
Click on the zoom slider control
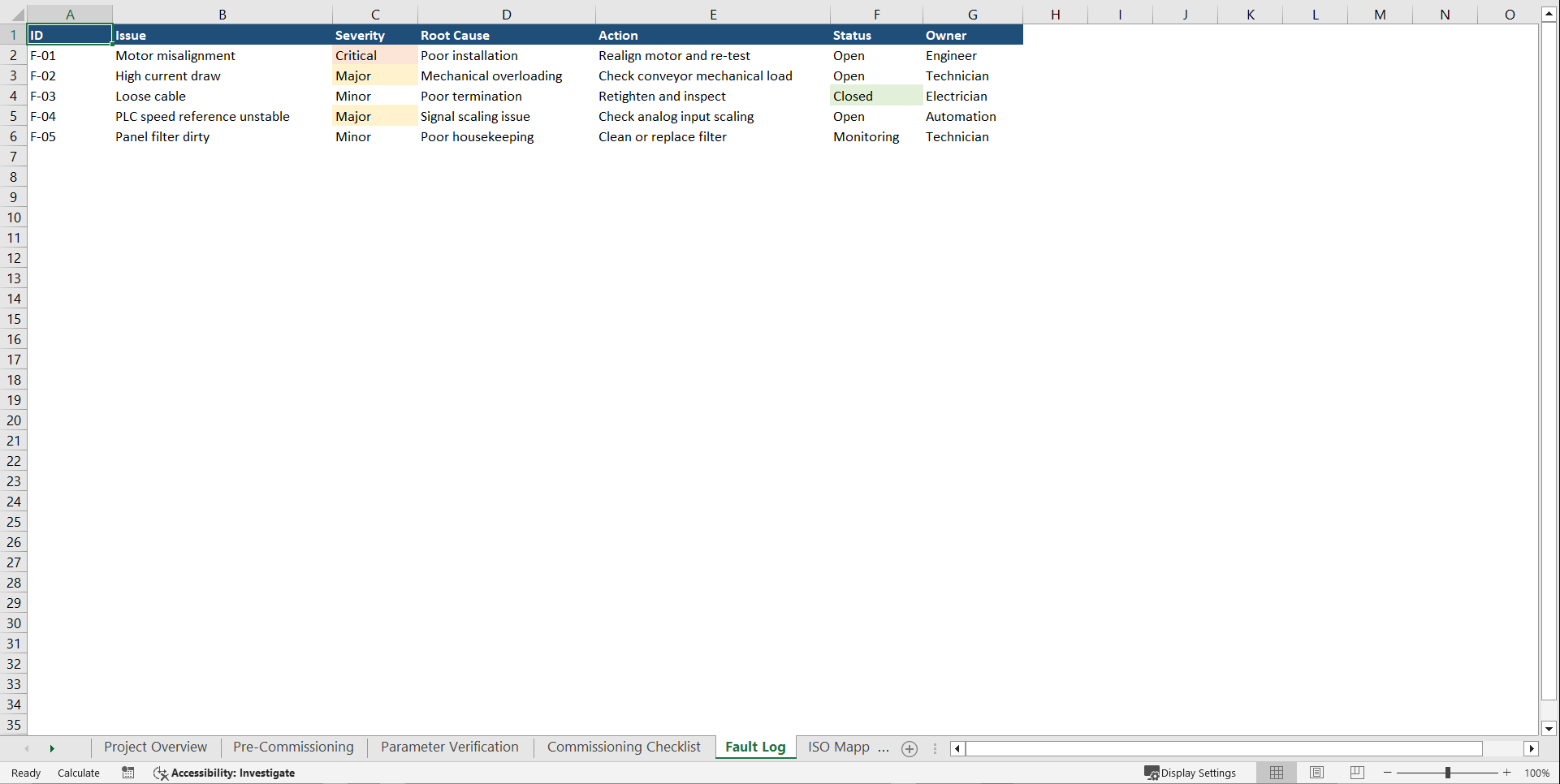click(x=1448, y=773)
